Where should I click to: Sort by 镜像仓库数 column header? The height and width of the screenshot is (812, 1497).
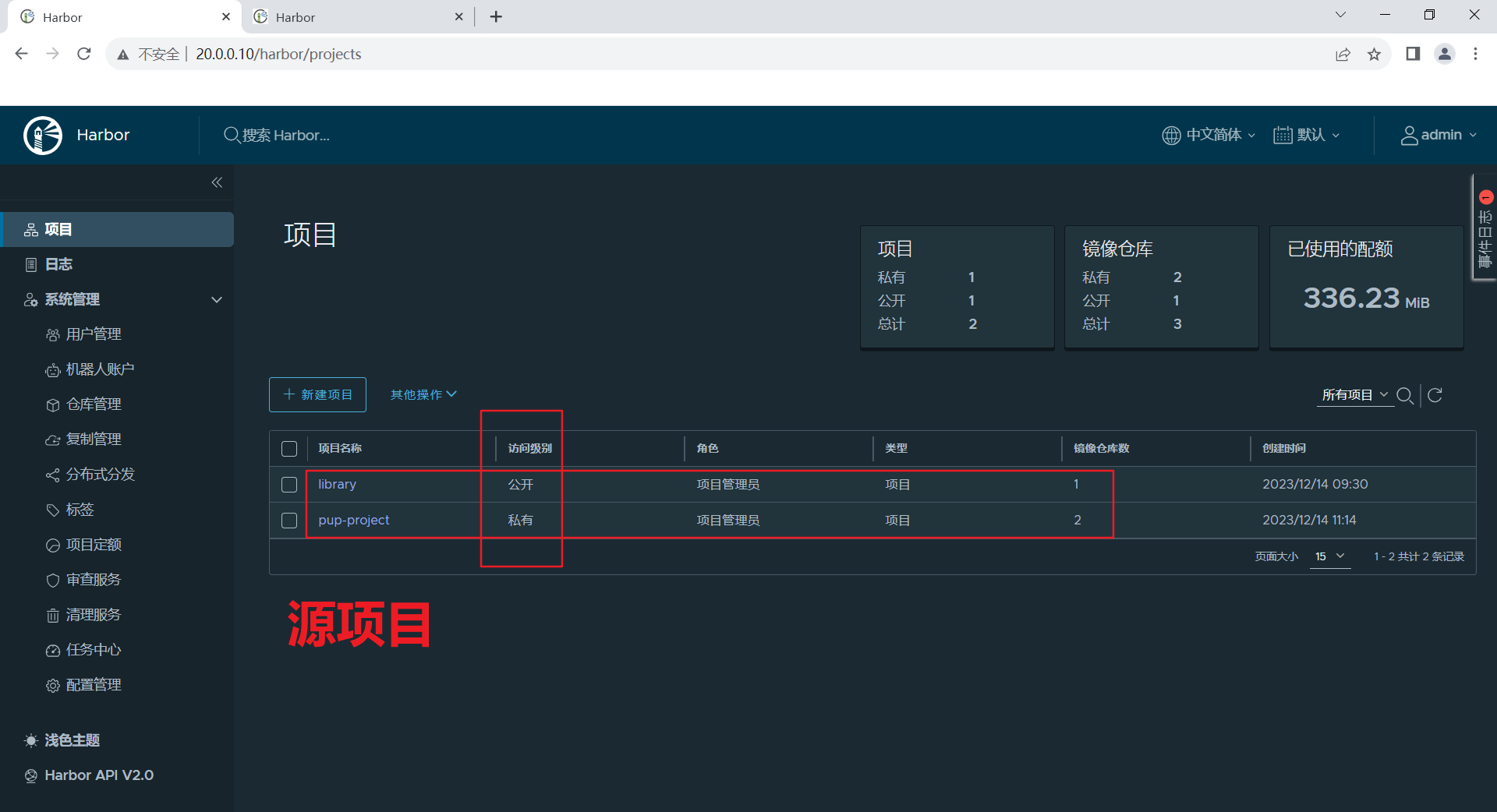tap(1102, 448)
